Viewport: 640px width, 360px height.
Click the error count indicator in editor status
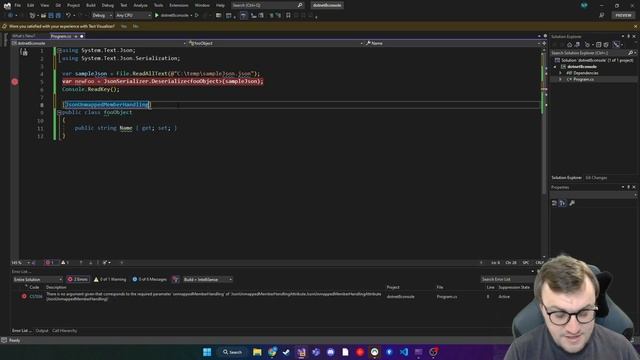pyautogui.click(x=50, y=263)
